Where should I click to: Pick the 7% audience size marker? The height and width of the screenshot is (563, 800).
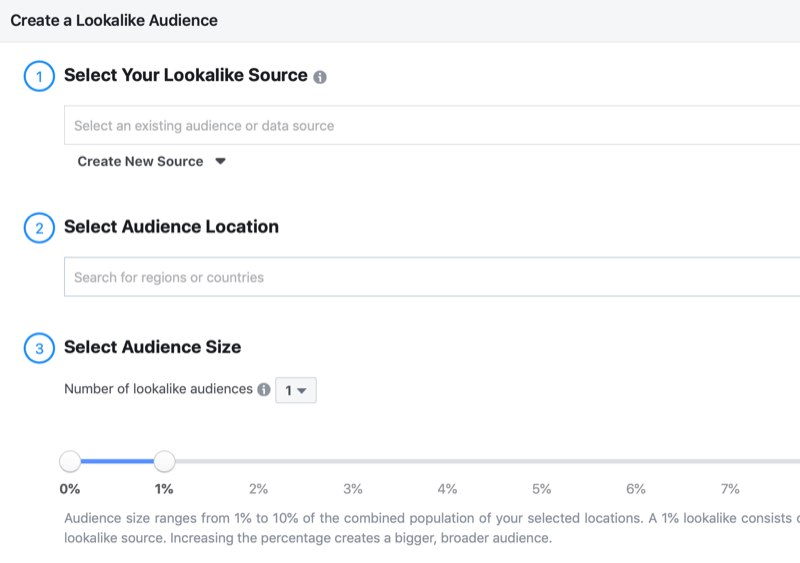click(x=730, y=489)
